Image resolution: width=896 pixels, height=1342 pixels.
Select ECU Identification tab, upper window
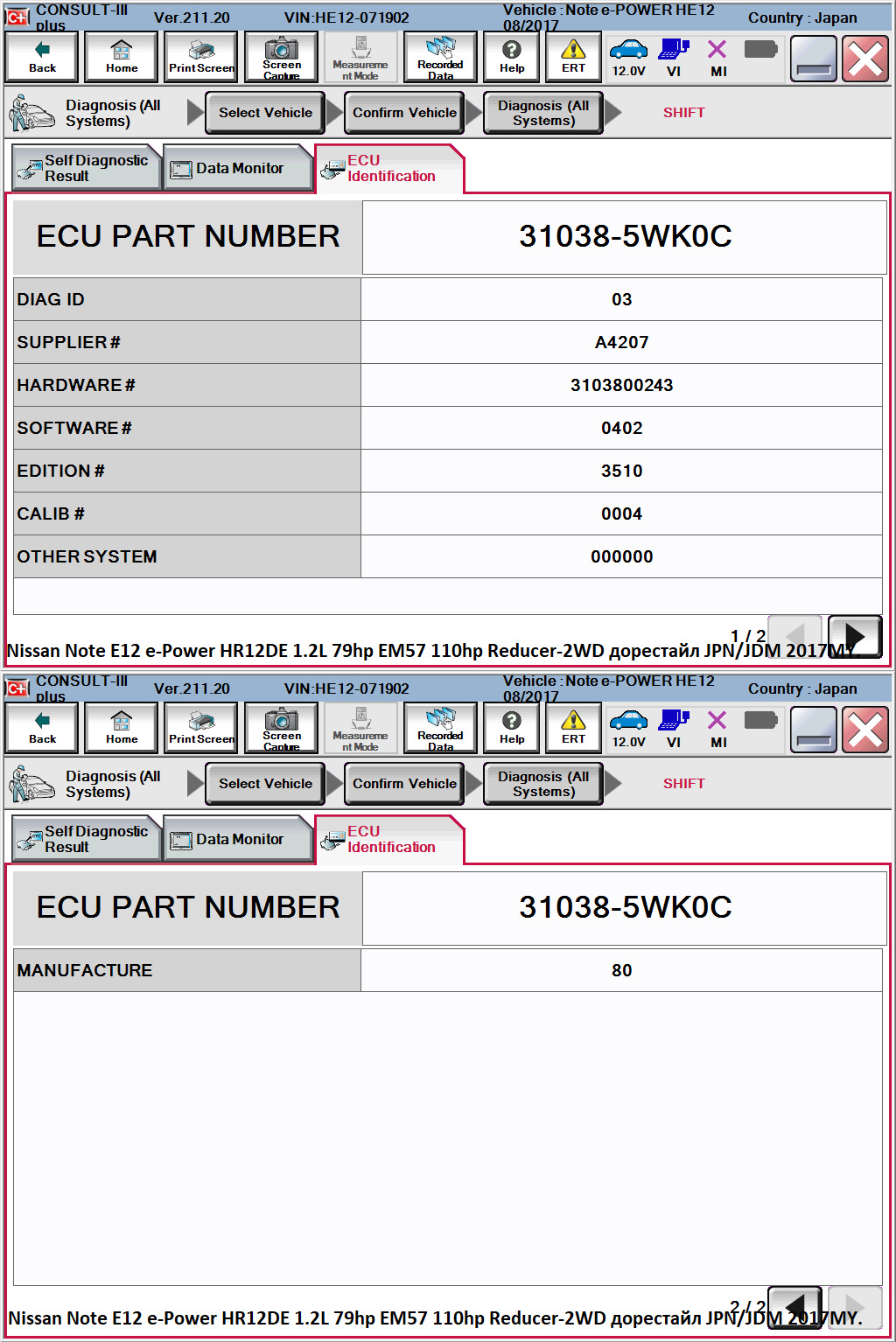tap(389, 169)
